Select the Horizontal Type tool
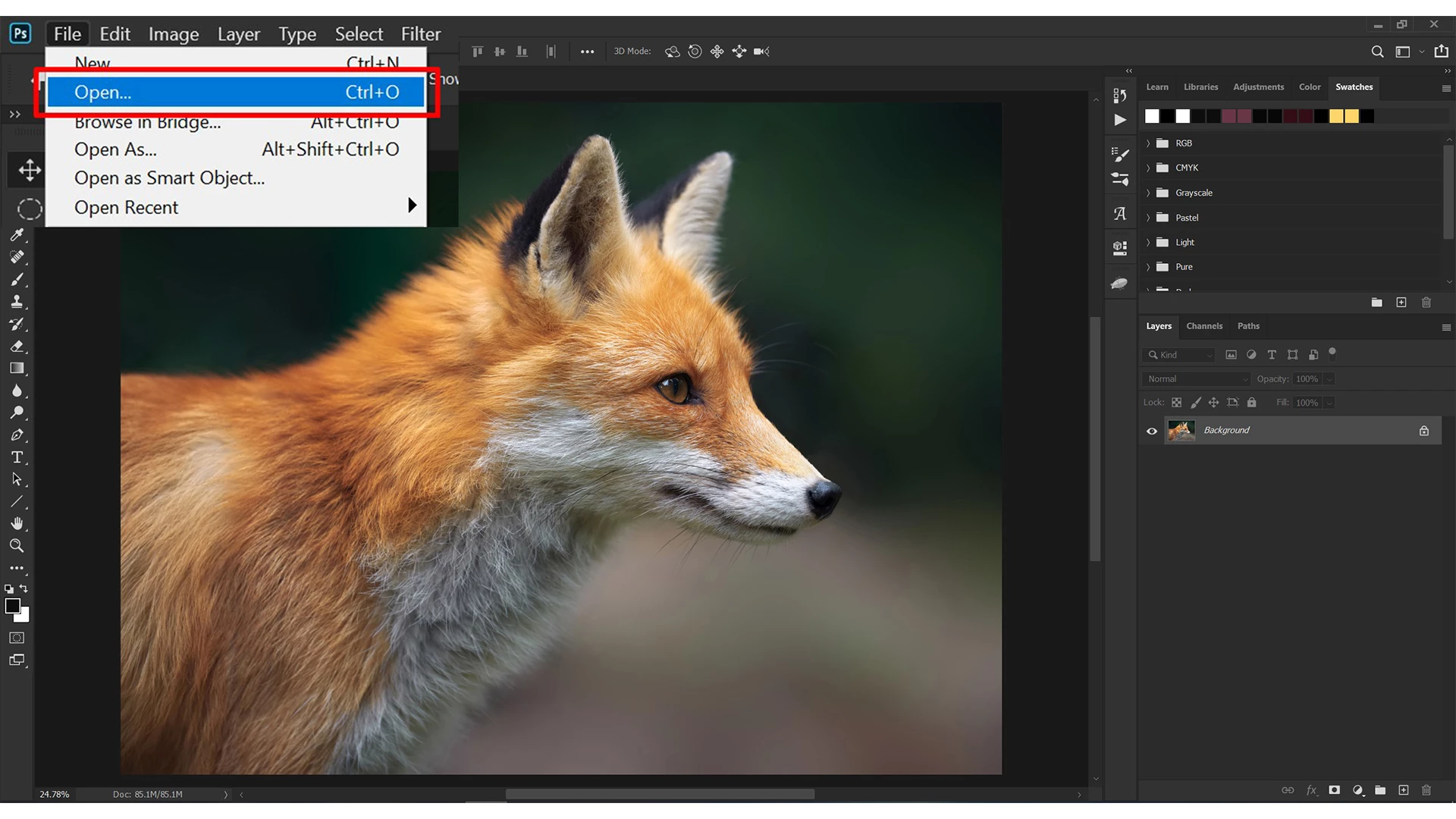1456x819 pixels. pos(17,457)
